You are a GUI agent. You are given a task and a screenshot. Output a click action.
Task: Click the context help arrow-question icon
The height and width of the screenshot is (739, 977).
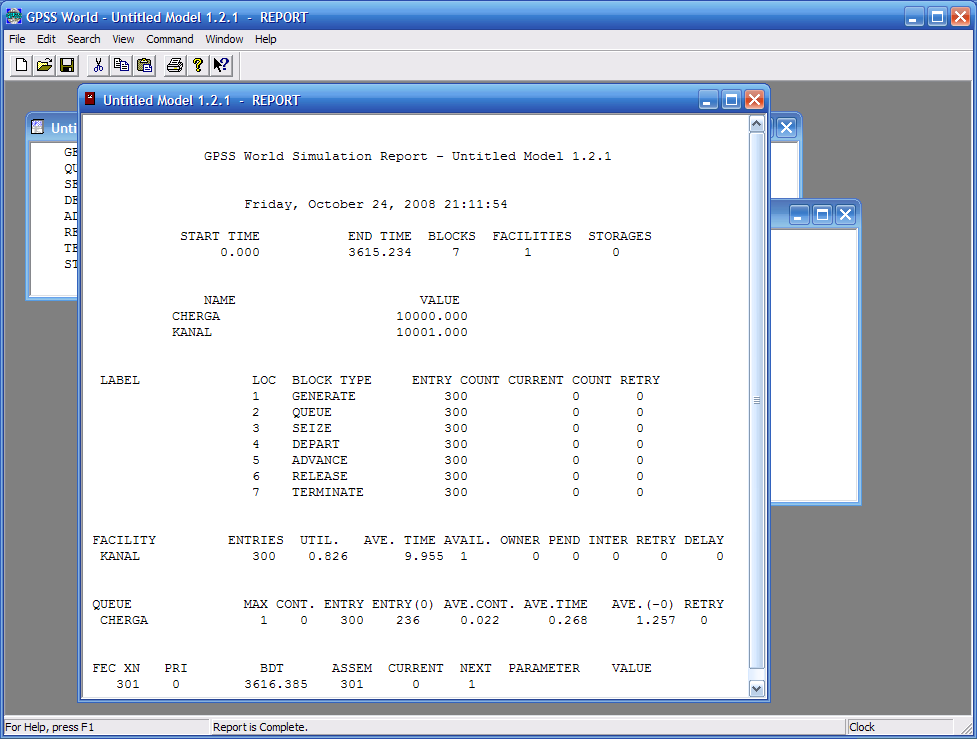(221, 65)
